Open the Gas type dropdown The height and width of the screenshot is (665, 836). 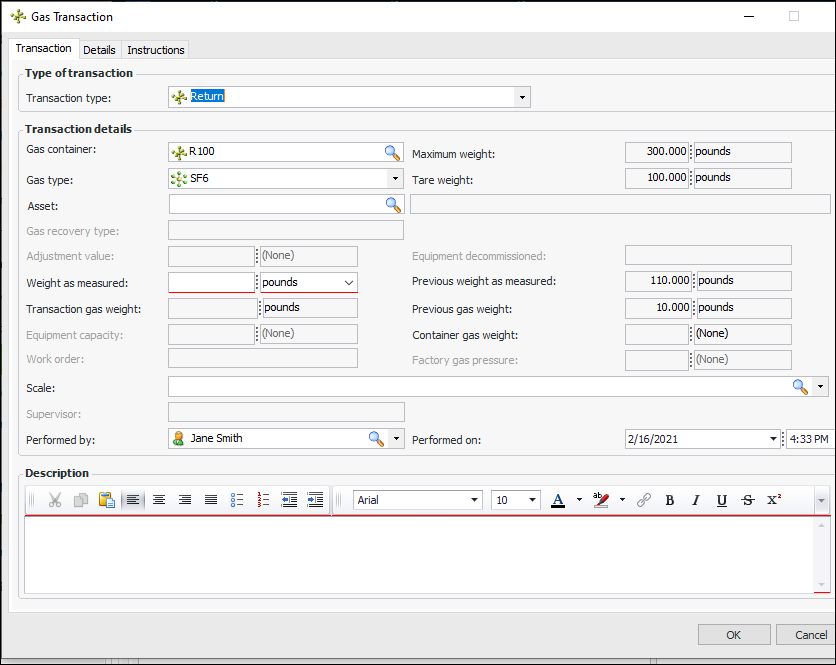point(395,179)
